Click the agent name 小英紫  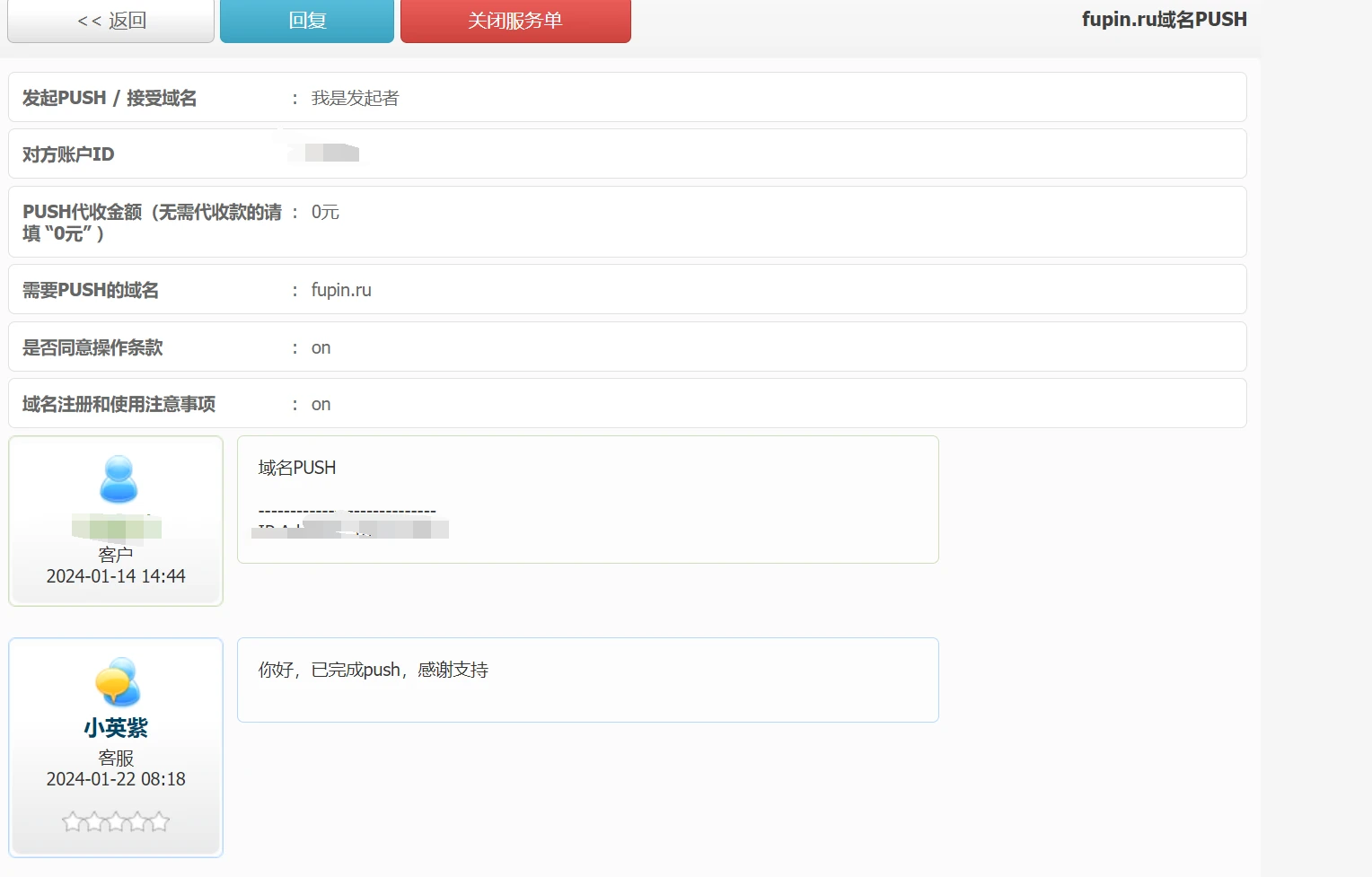tap(116, 728)
